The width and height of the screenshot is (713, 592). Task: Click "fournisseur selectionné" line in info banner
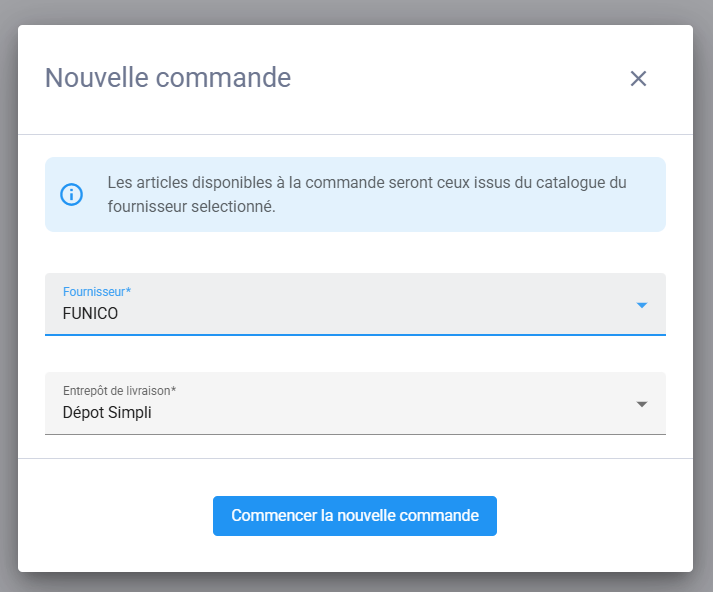pos(190,208)
